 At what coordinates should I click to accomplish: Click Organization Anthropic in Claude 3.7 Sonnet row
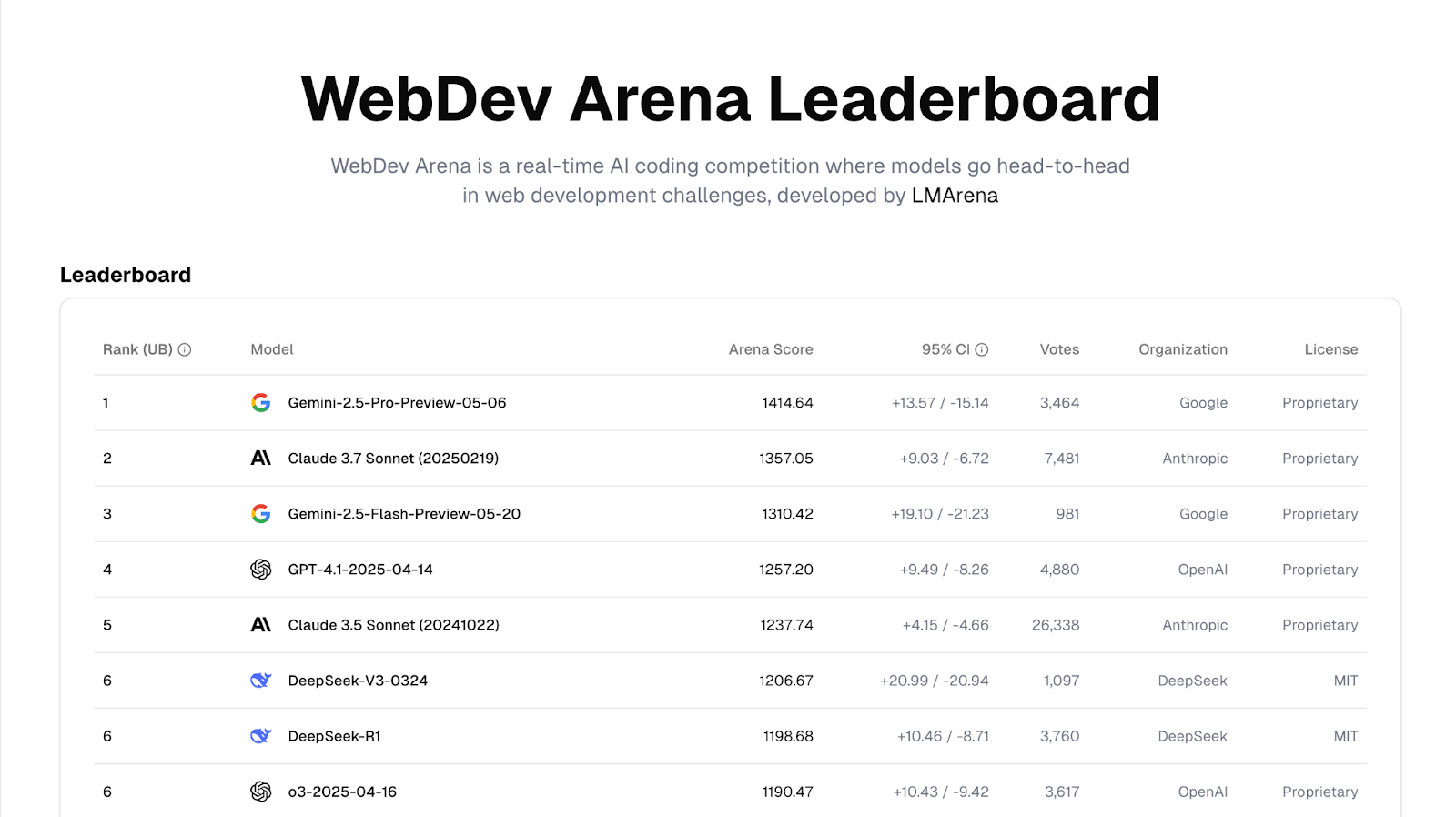[1195, 459]
